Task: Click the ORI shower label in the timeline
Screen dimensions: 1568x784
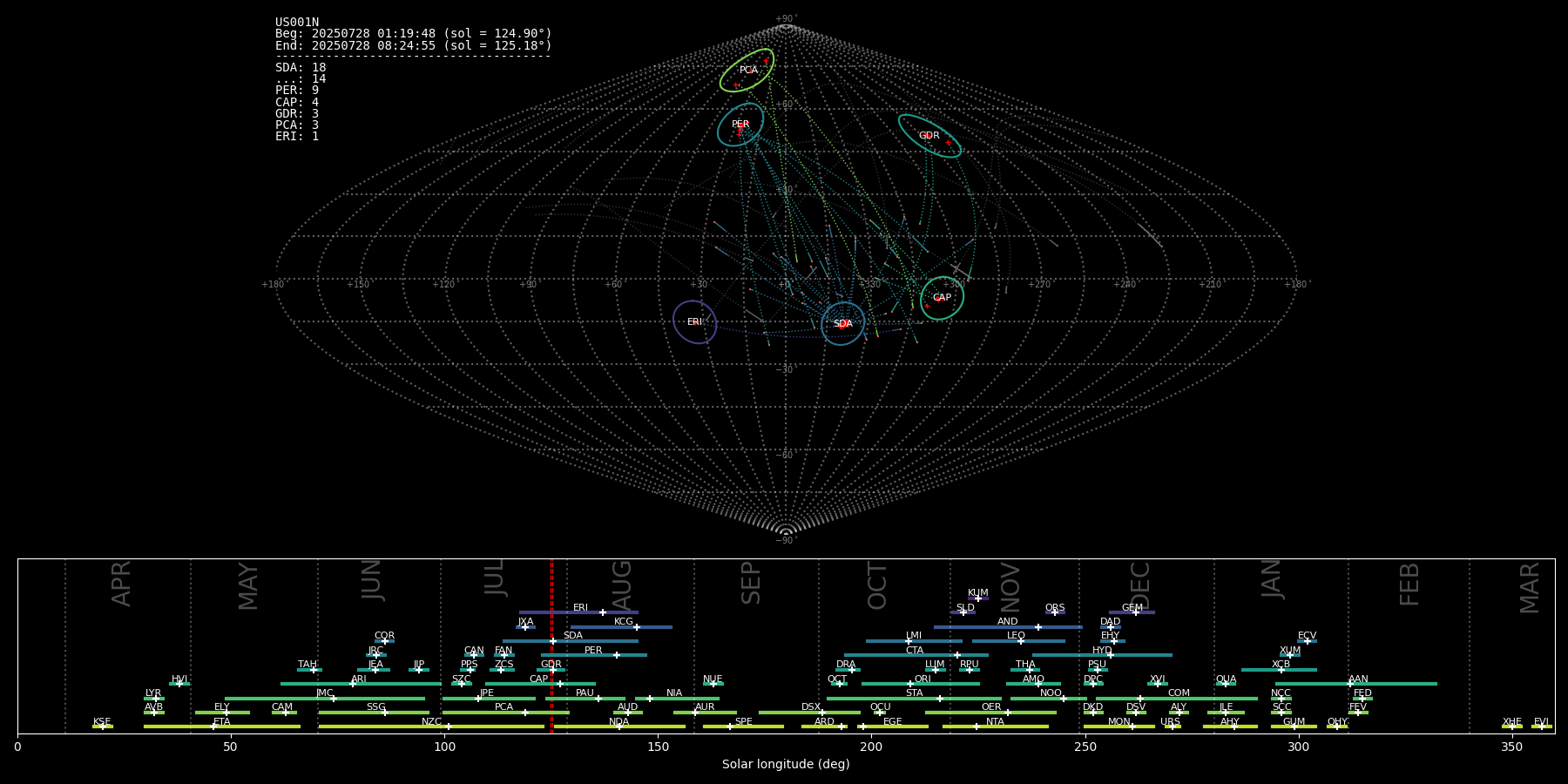Action: (x=923, y=679)
